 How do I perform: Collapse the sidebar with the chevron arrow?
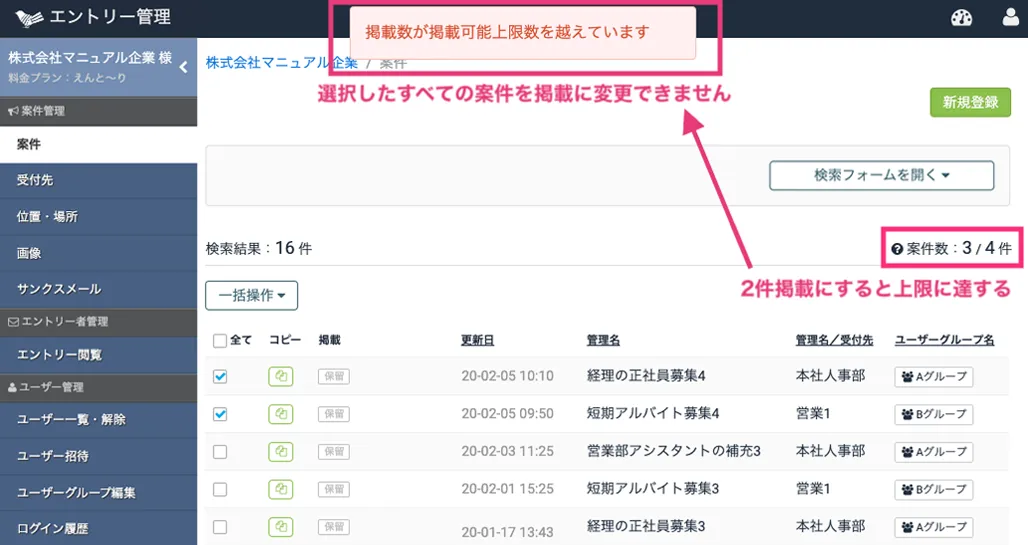(183, 67)
